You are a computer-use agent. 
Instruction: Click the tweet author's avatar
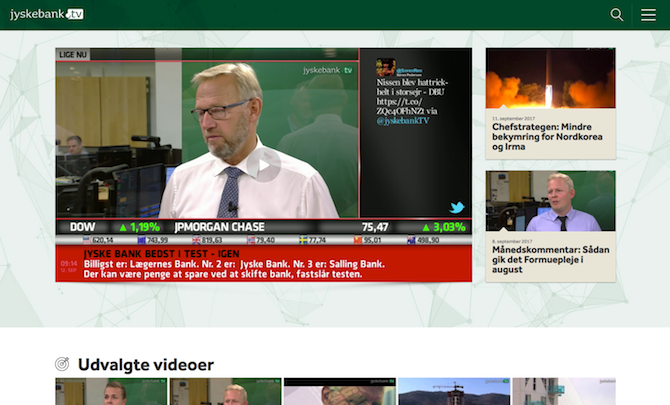click(385, 68)
